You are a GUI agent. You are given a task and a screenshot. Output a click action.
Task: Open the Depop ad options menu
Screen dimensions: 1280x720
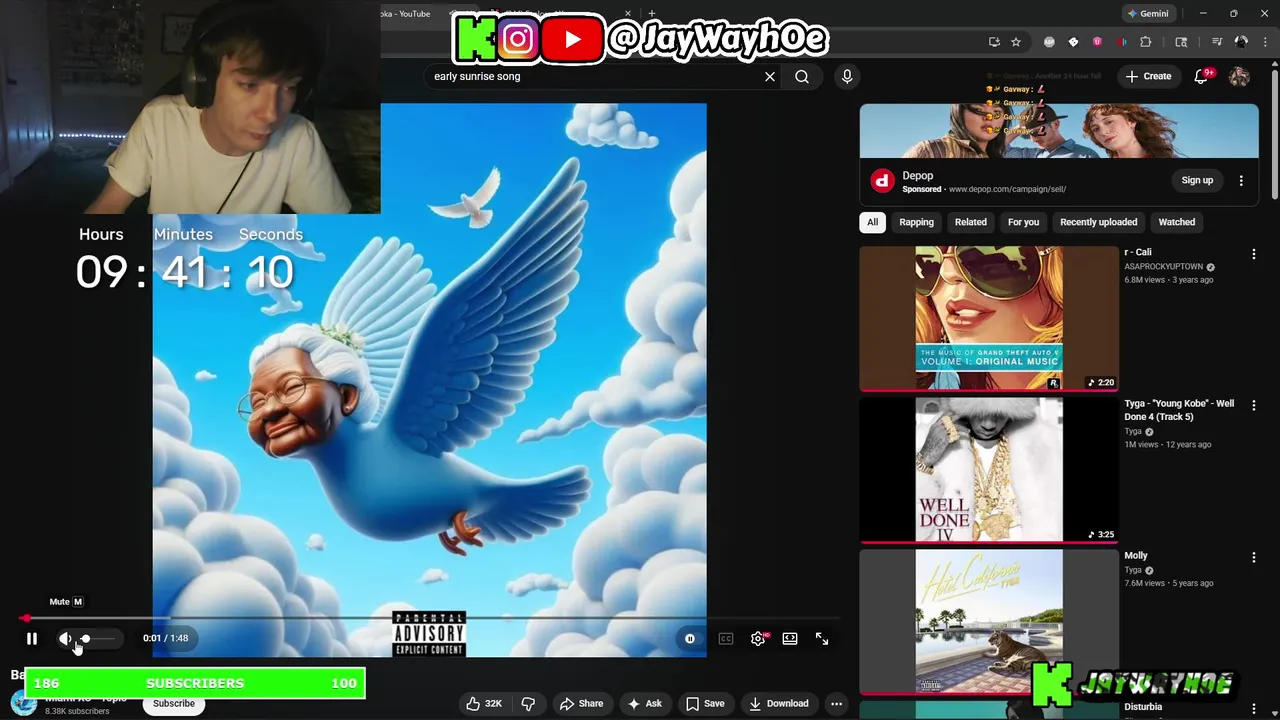(x=1241, y=181)
